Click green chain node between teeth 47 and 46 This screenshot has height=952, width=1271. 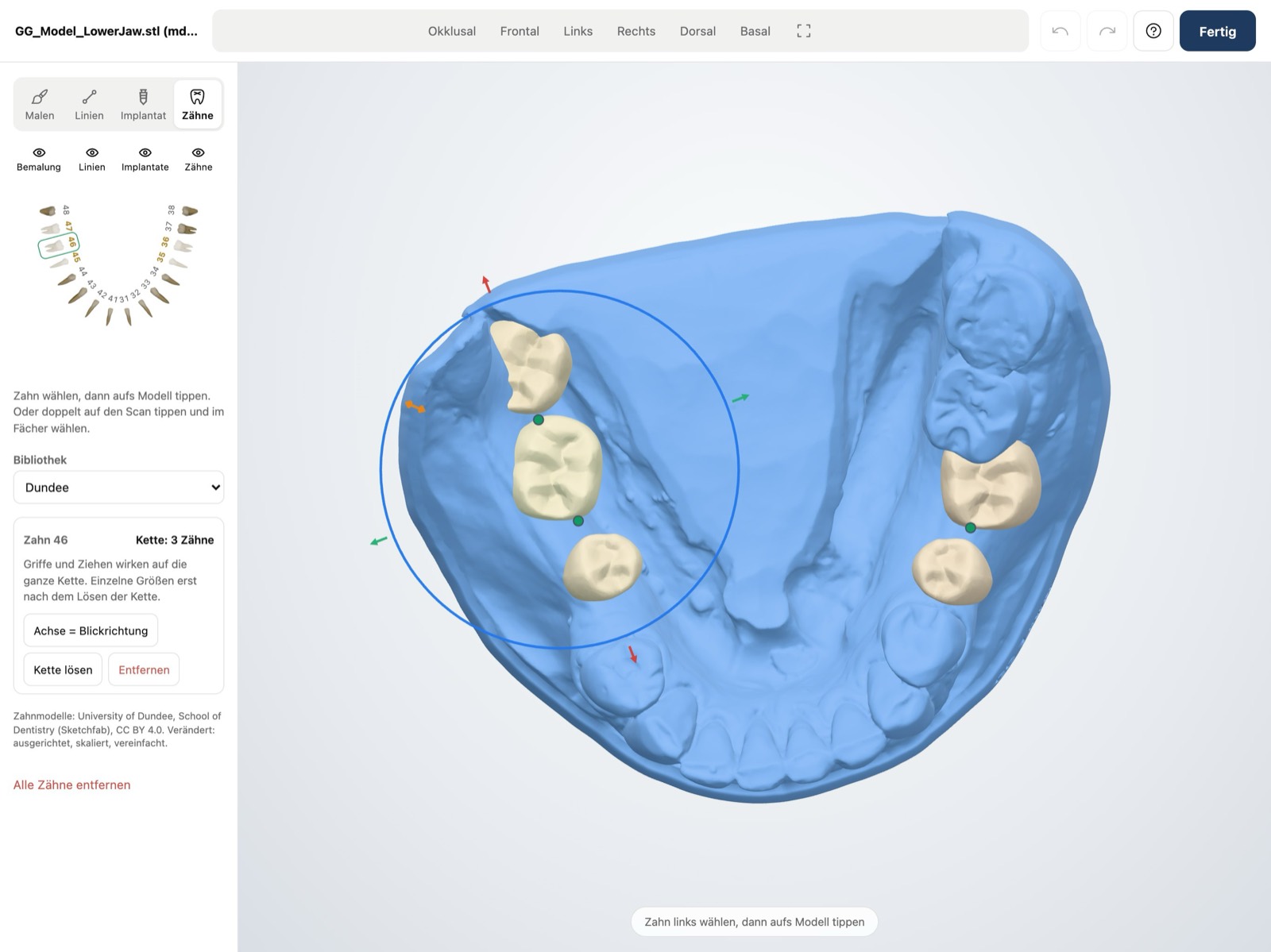pyautogui.click(x=539, y=420)
